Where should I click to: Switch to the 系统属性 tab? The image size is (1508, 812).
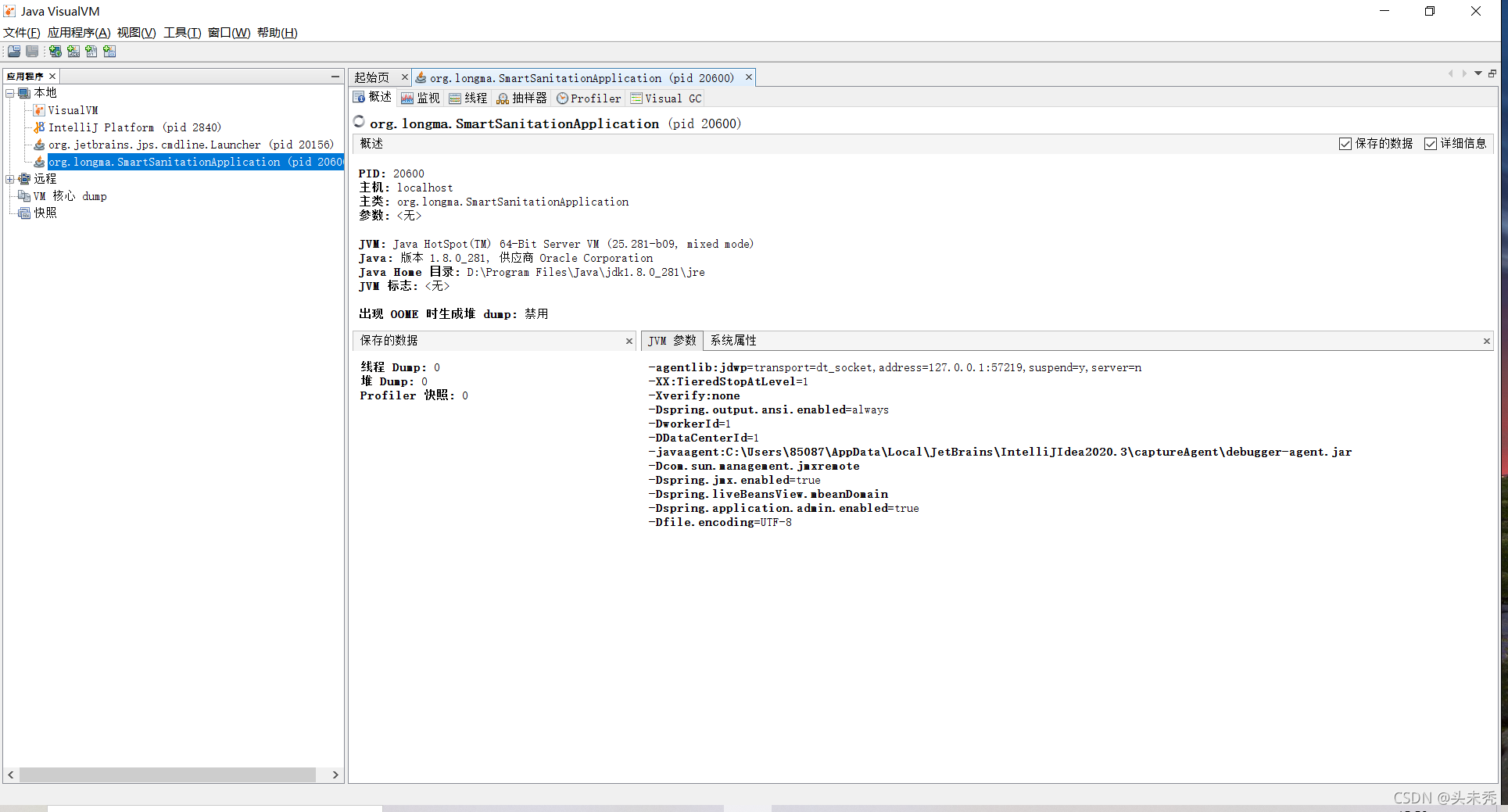733,341
